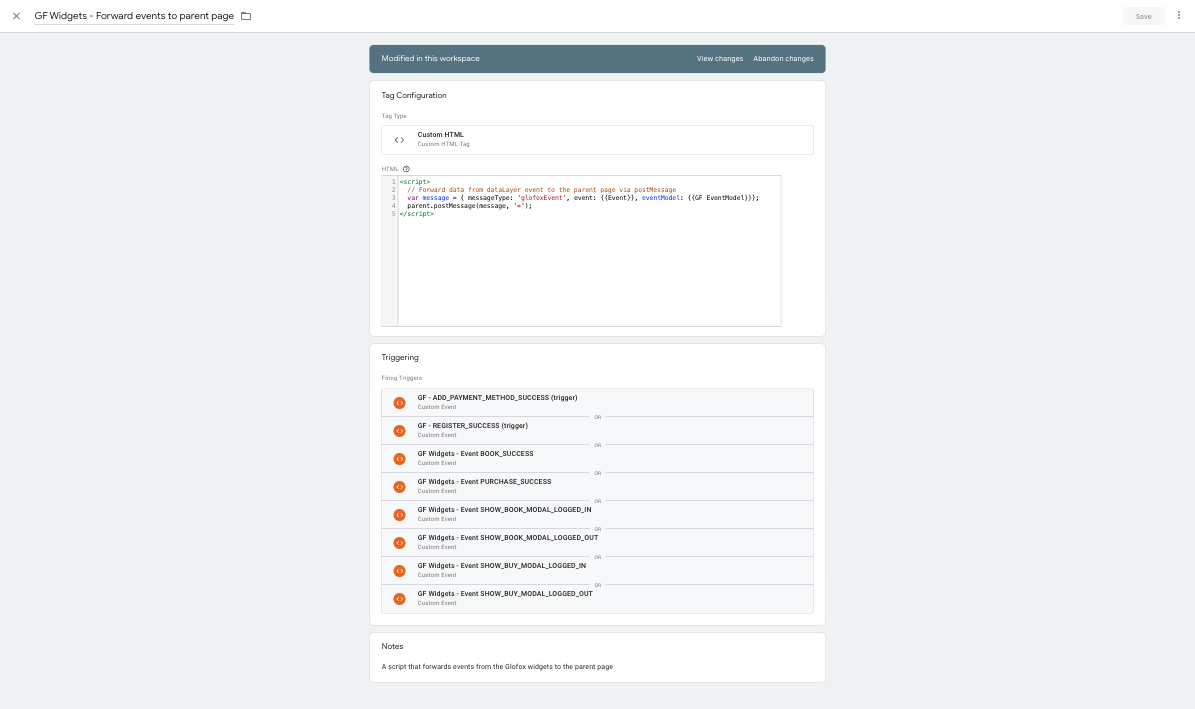Screen dimensions: 1195x709
Task: Click the HTML help question mark icon
Action: tap(406, 169)
